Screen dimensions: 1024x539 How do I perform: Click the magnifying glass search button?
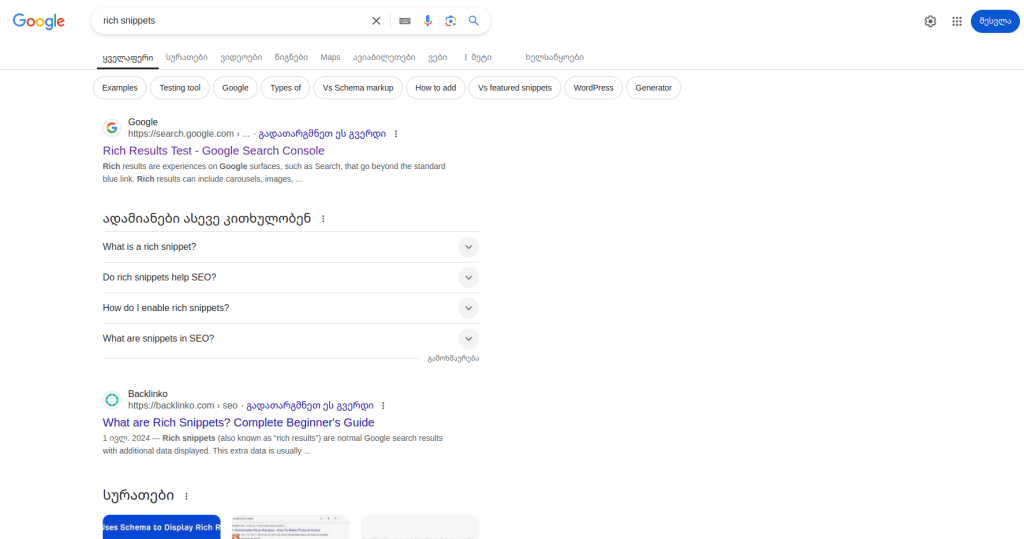(473, 21)
